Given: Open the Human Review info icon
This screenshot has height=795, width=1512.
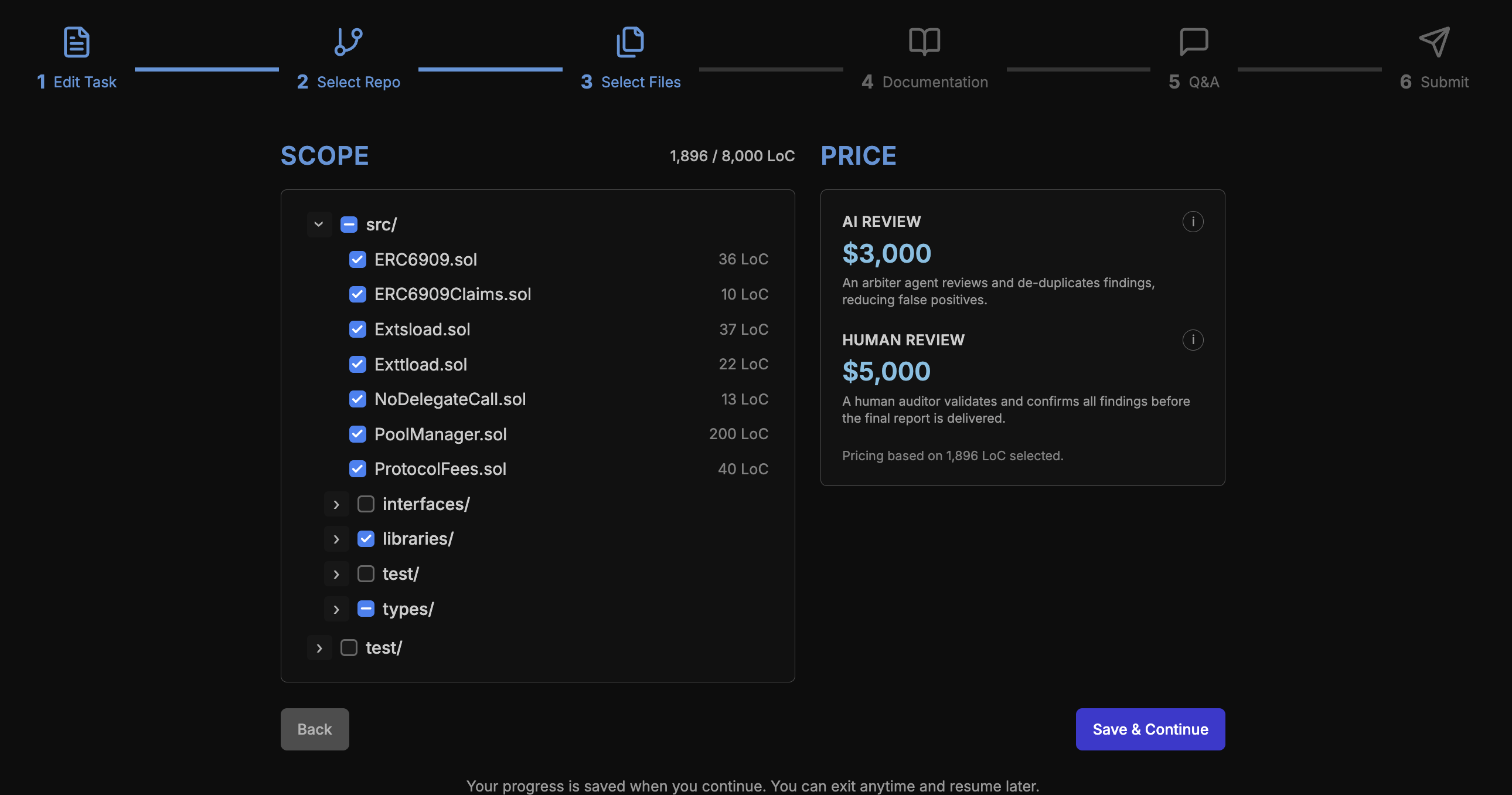Looking at the screenshot, I should click(1192, 340).
